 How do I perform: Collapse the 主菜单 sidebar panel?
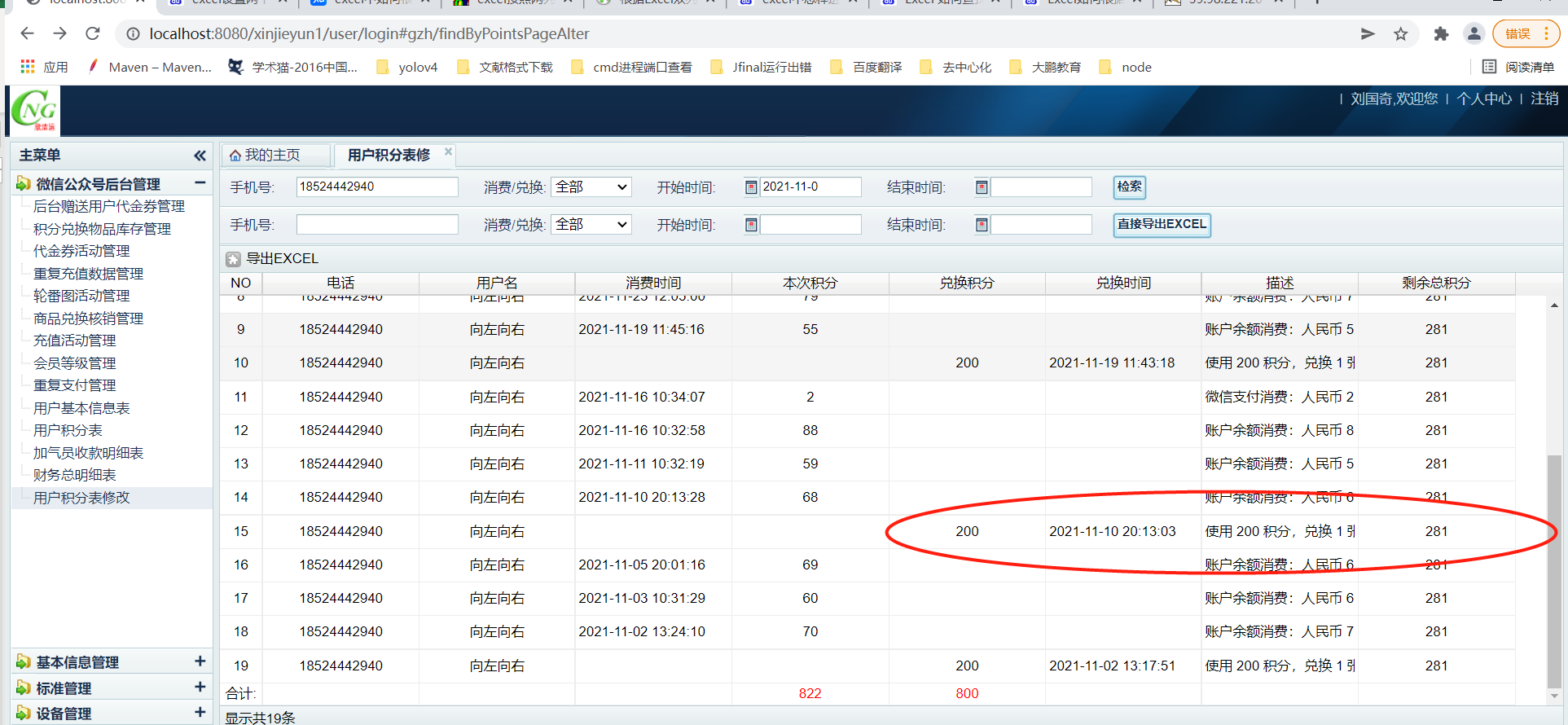(200, 156)
